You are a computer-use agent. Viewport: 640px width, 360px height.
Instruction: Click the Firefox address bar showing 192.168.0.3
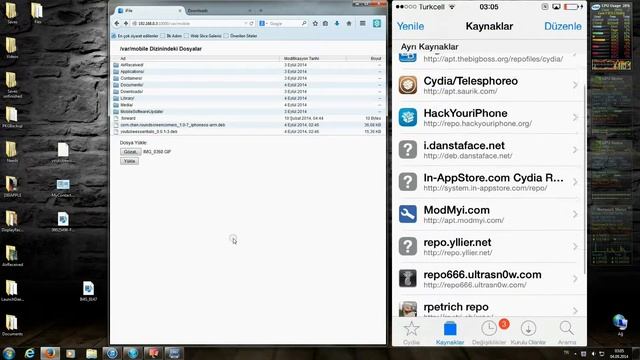(x=190, y=24)
